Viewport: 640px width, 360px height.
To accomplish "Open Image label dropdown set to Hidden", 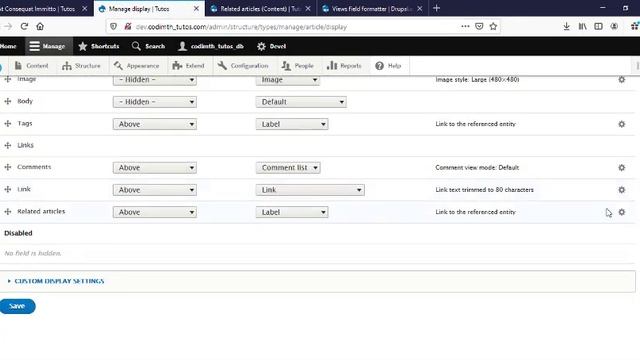I will pyautogui.click(x=155, y=80).
